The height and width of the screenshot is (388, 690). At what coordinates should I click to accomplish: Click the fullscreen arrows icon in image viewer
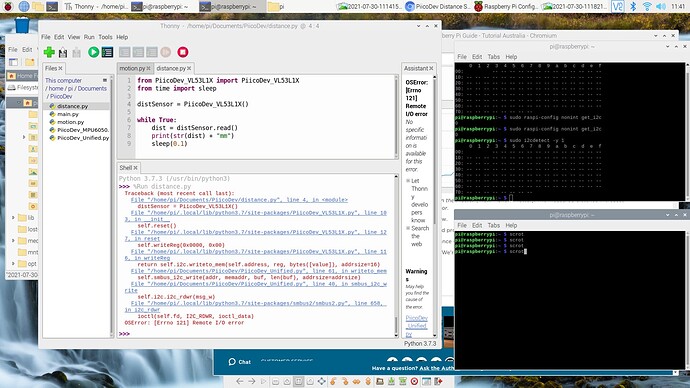click(x=322, y=381)
